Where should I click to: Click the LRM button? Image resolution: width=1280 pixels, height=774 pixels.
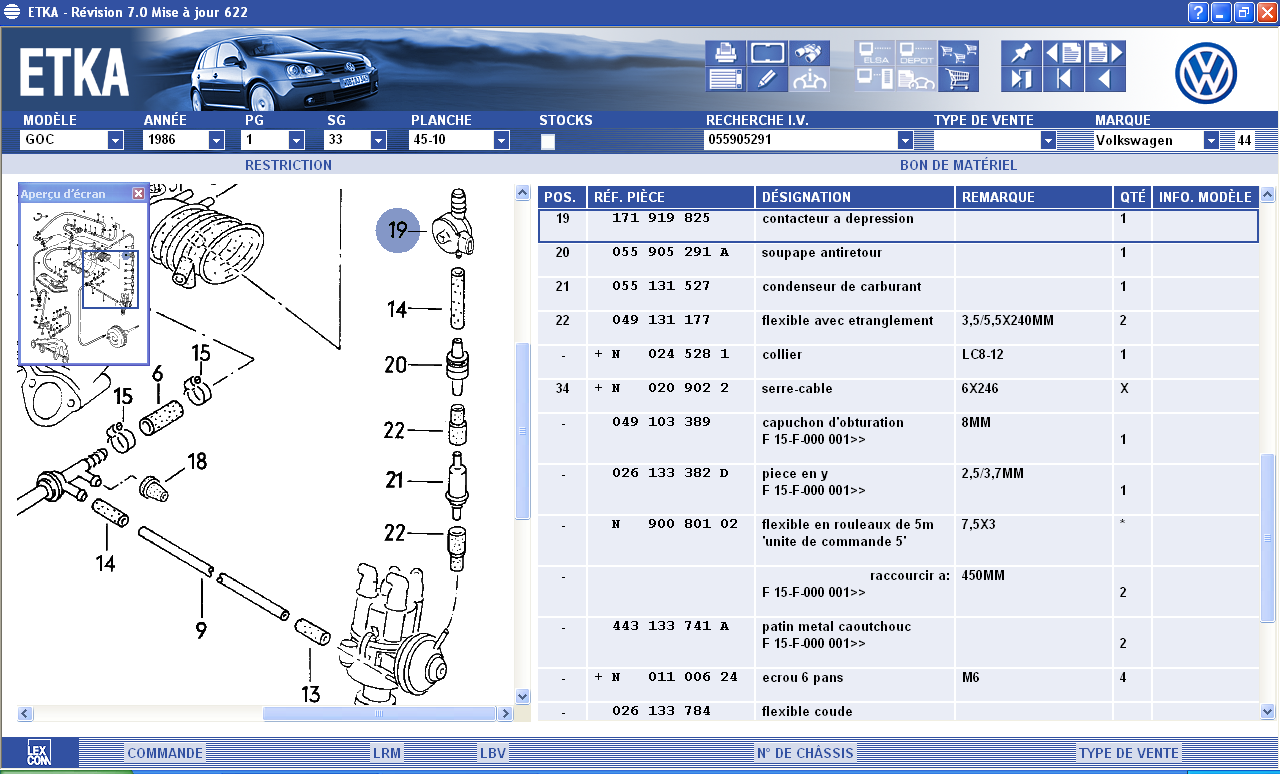tap(386, 753)
